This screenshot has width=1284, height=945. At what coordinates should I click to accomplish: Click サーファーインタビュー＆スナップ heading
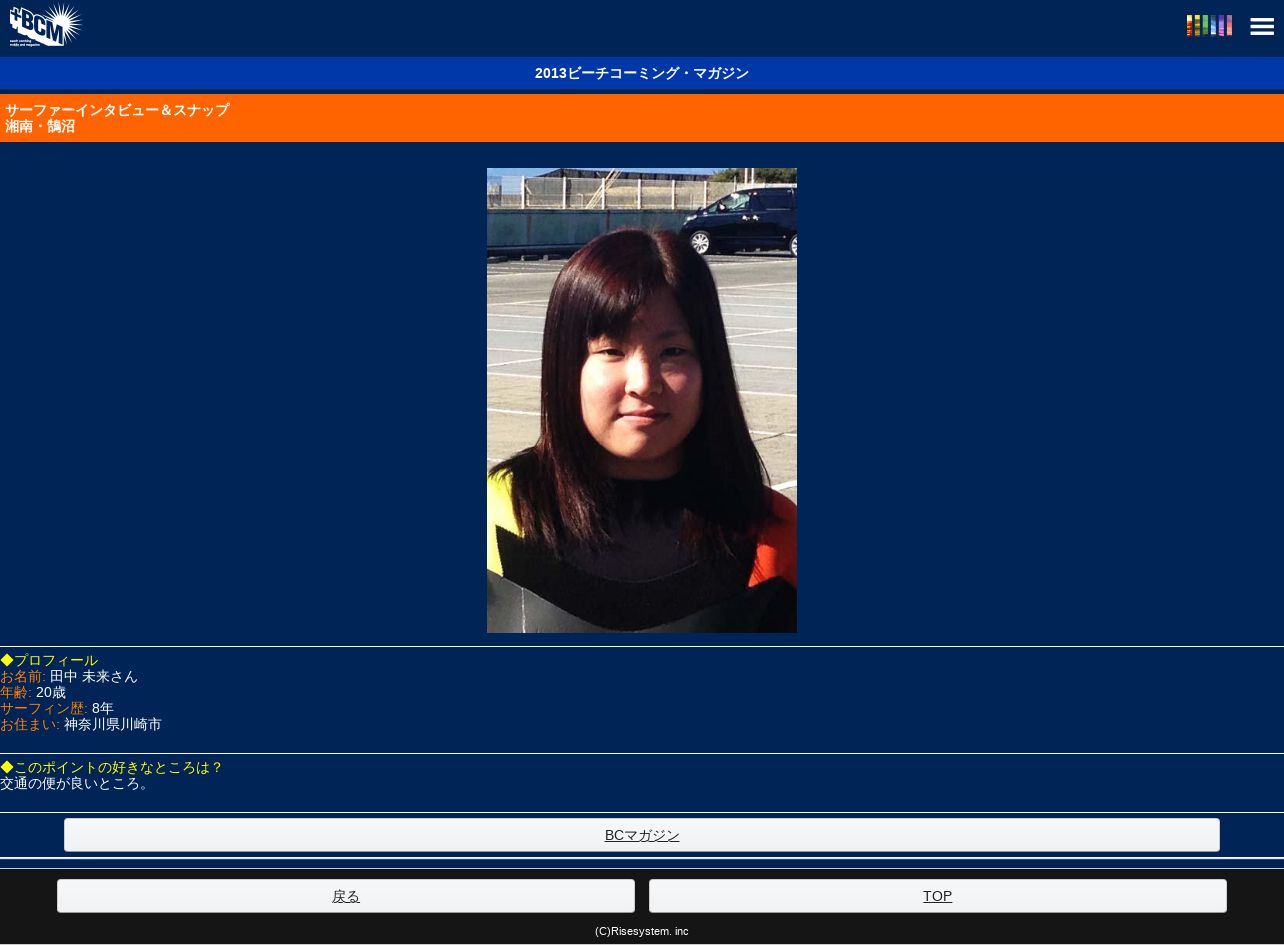pos(117,110)
